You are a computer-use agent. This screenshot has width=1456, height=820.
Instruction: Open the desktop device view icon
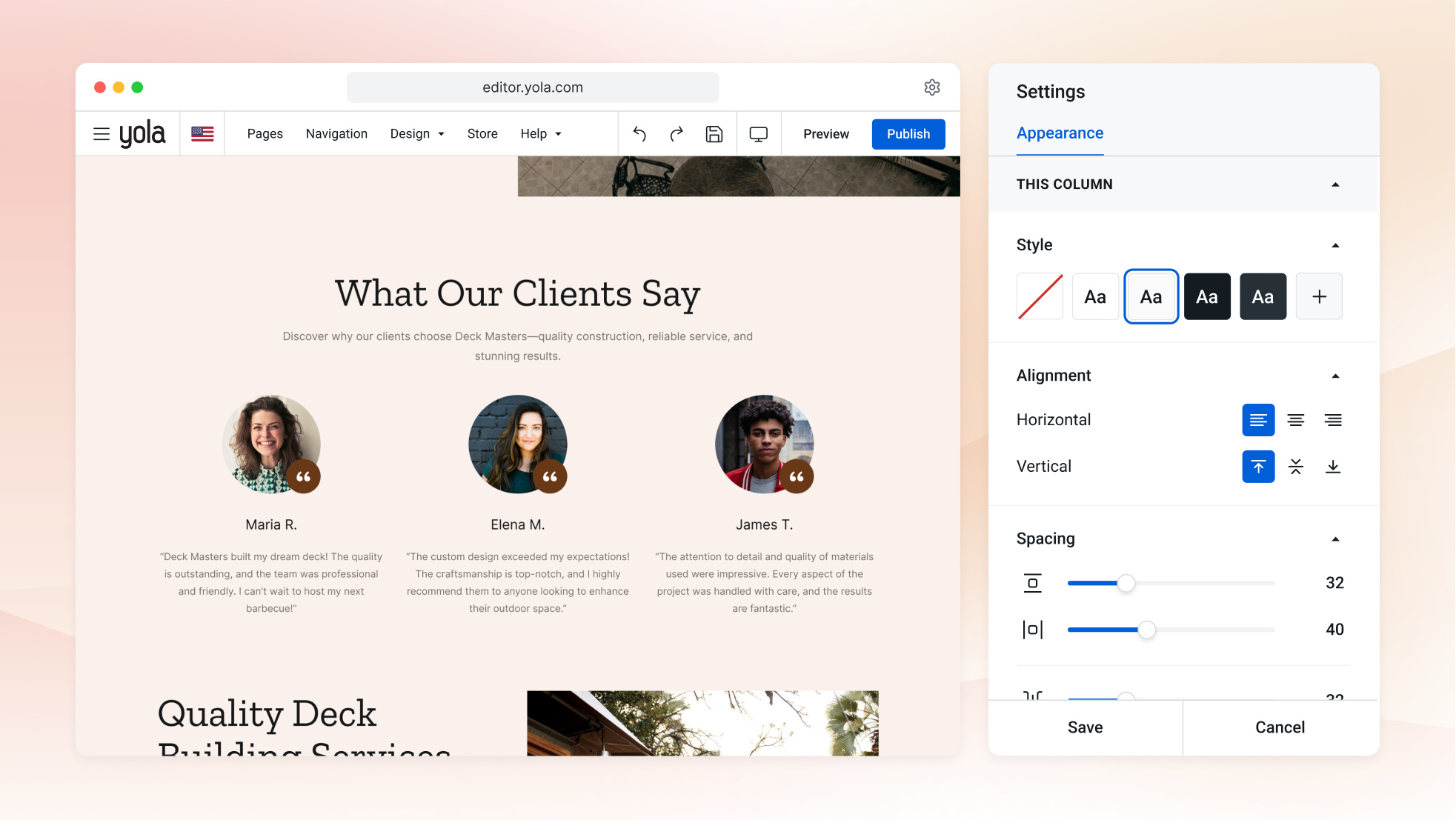(x=759, y=134)
